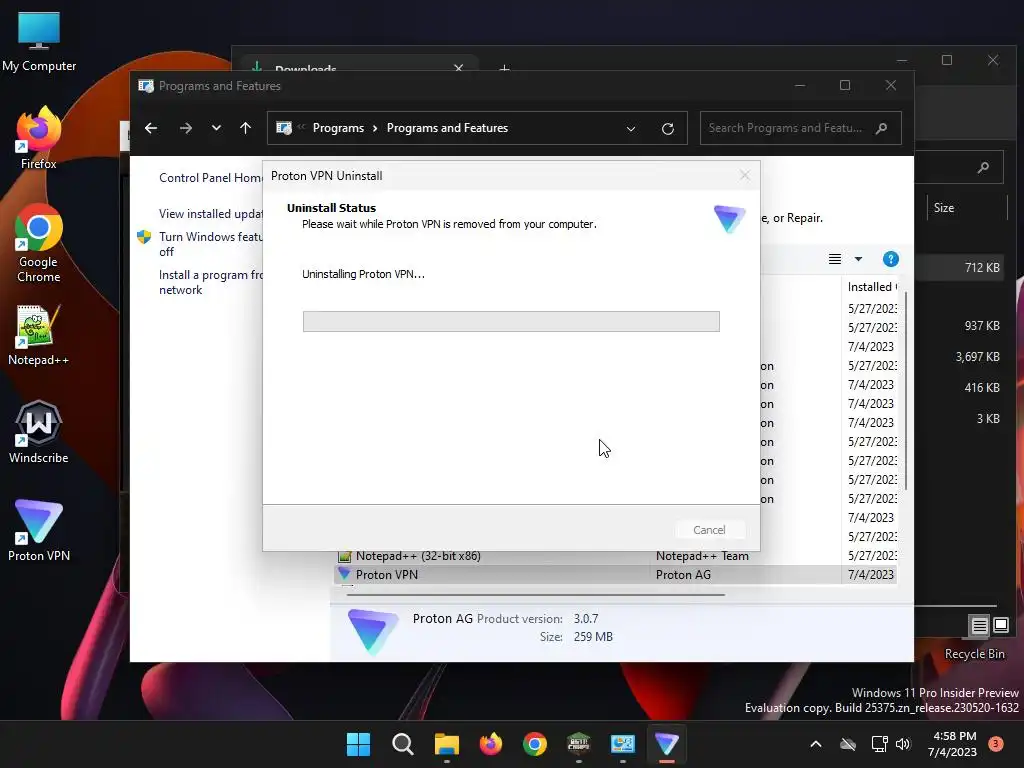The width and height of the screenshot is (1024, 768).
Task: Open Install a program from network
Action: coord(210,282)
